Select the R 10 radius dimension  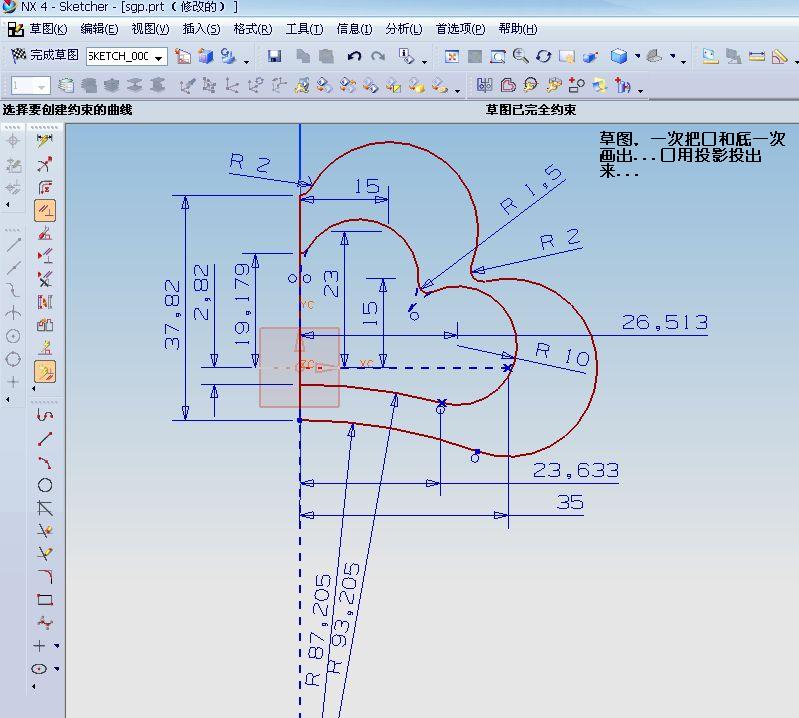[563, 355]
